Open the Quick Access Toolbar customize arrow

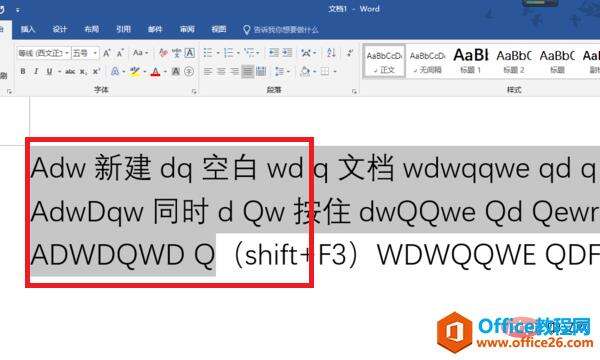click(x=18, y=10)
